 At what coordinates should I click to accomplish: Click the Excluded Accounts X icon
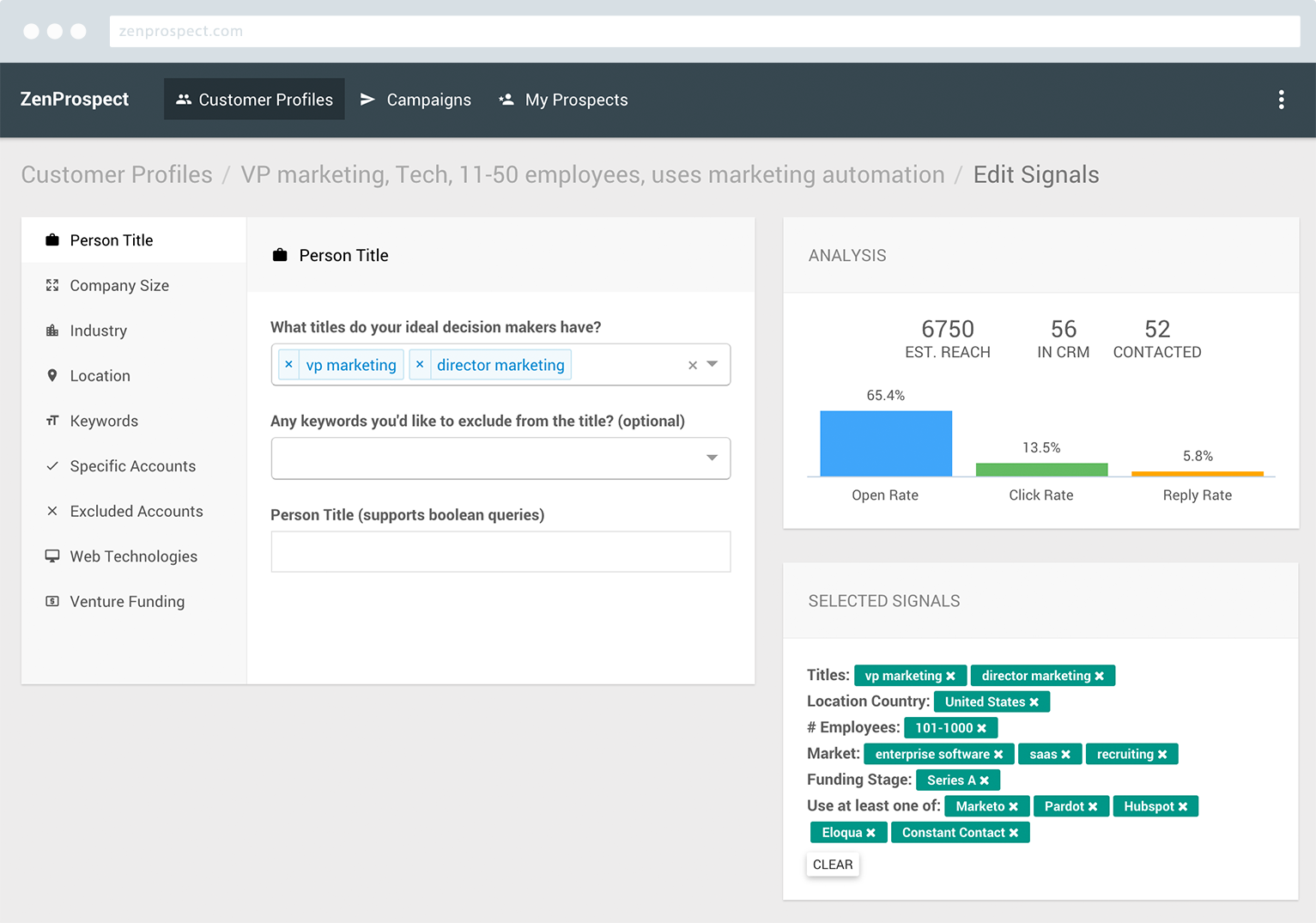coord(52,511)
